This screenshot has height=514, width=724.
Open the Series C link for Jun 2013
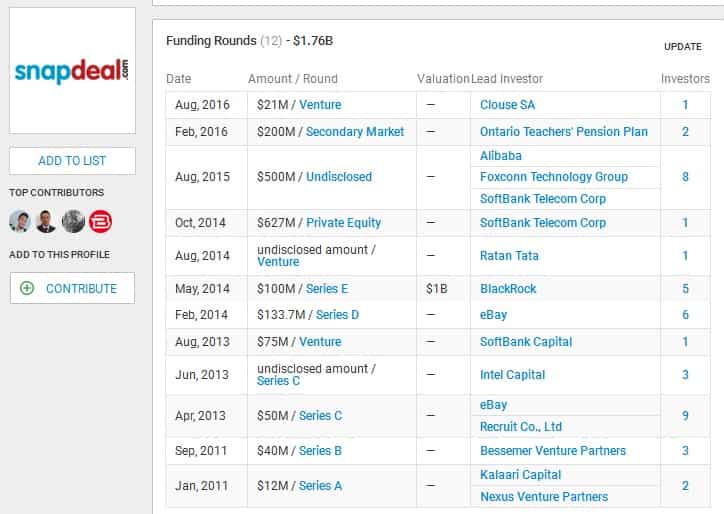coord(278,381)
